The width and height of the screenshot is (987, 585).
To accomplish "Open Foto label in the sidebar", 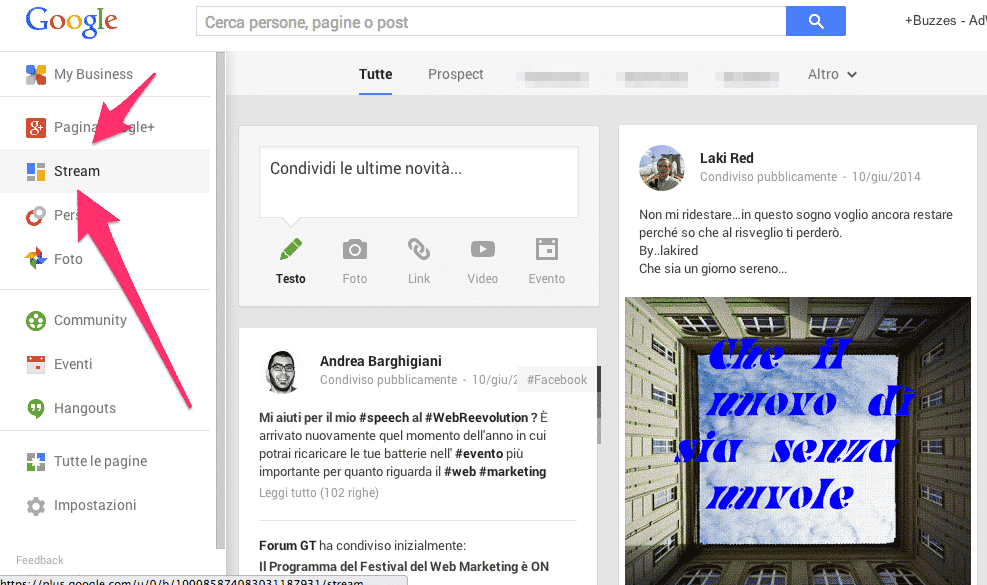I will click(x=68, y=259).
